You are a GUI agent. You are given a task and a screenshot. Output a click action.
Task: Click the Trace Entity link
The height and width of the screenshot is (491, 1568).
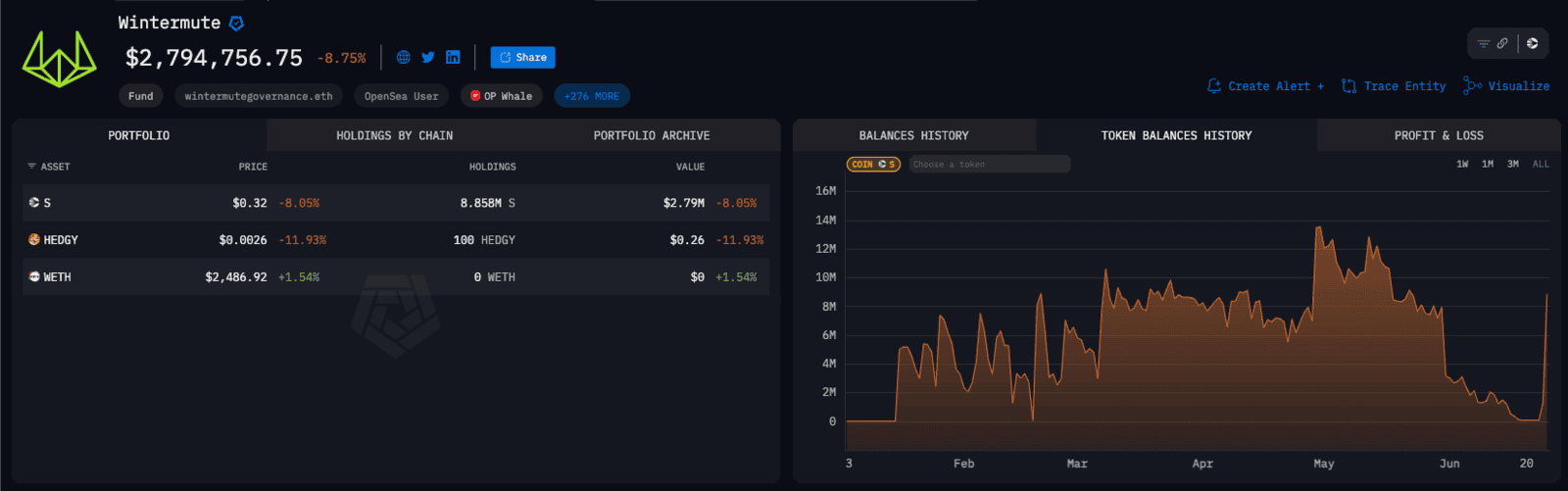pos(1404,86)
